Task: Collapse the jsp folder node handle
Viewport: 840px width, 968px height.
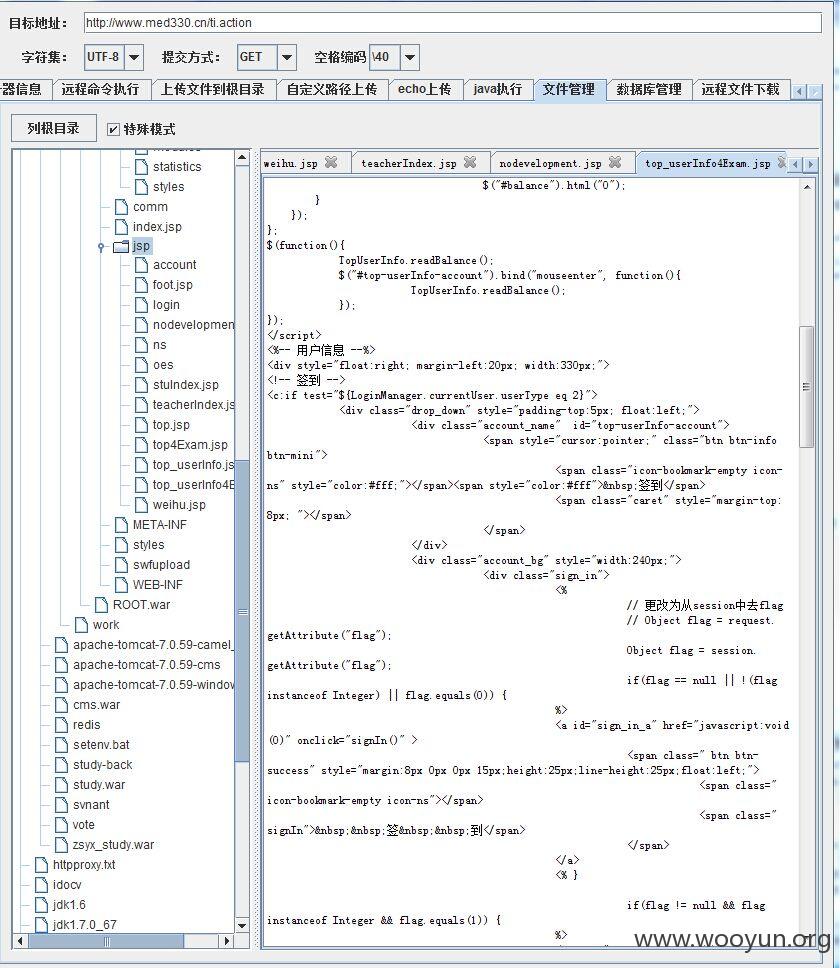Action: 101,247
